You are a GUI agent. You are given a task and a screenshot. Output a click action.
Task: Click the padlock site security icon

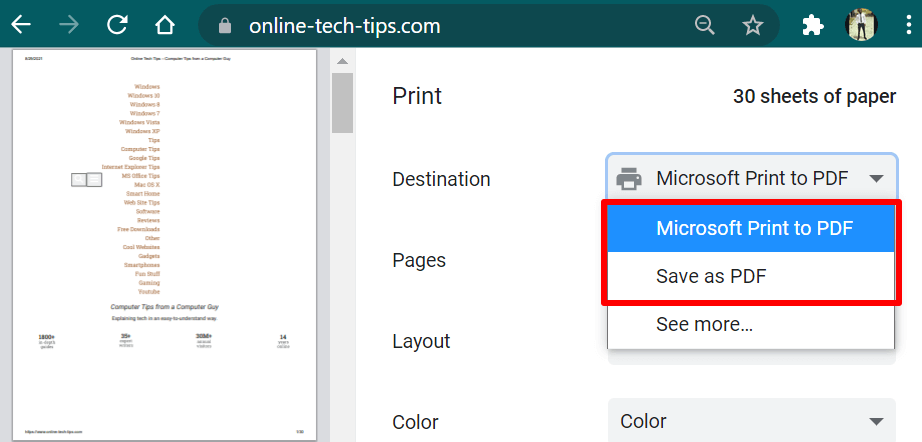click(x=225, y=25)
